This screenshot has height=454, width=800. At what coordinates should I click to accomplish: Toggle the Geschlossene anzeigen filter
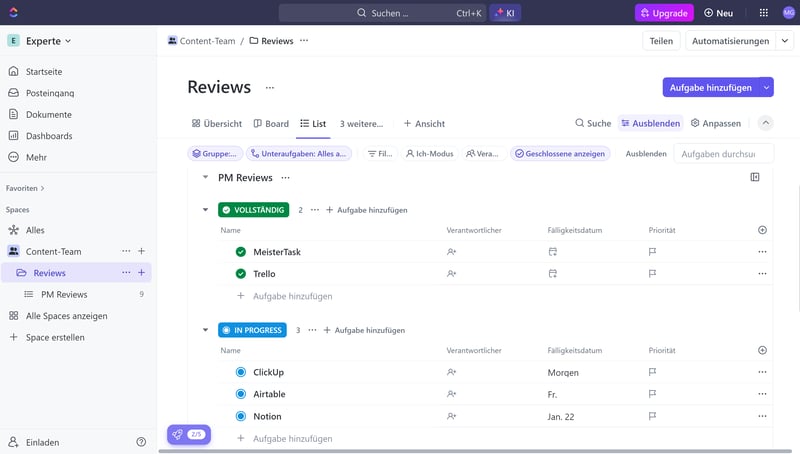(559, 154)
